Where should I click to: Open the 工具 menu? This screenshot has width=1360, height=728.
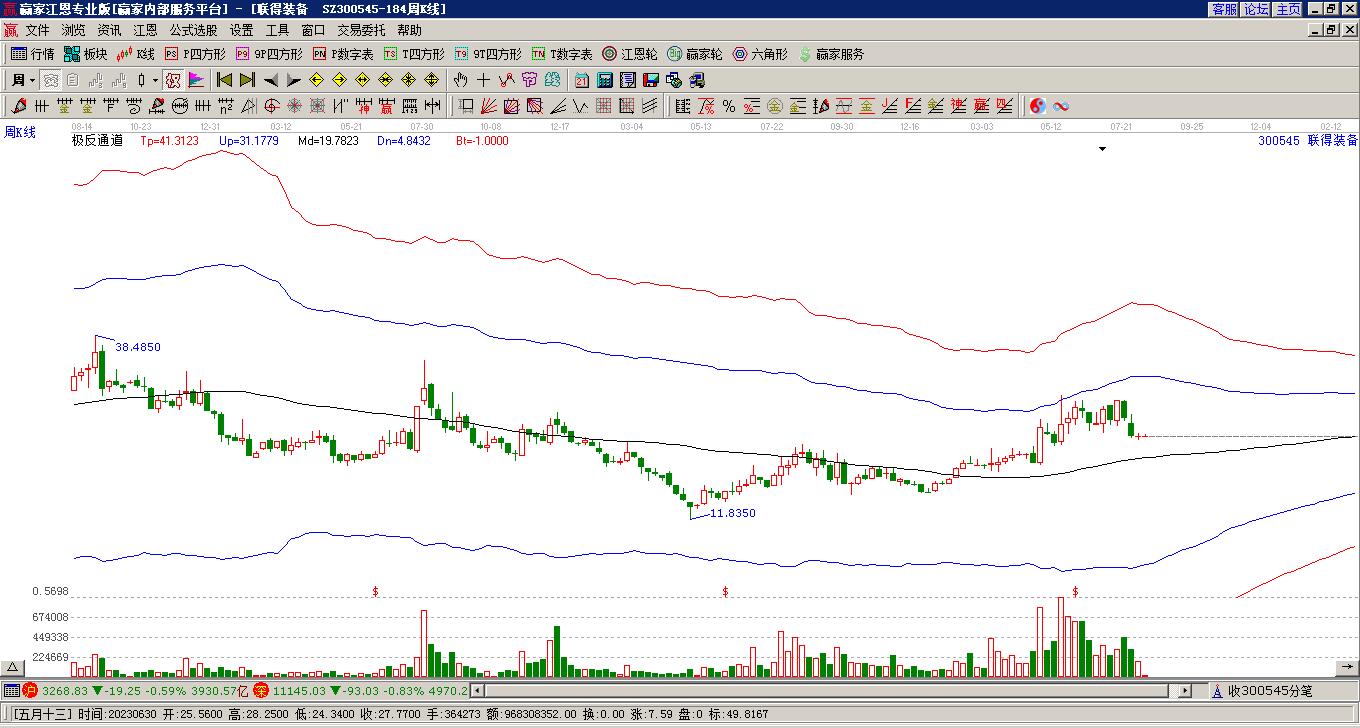(x=277, y=31)
